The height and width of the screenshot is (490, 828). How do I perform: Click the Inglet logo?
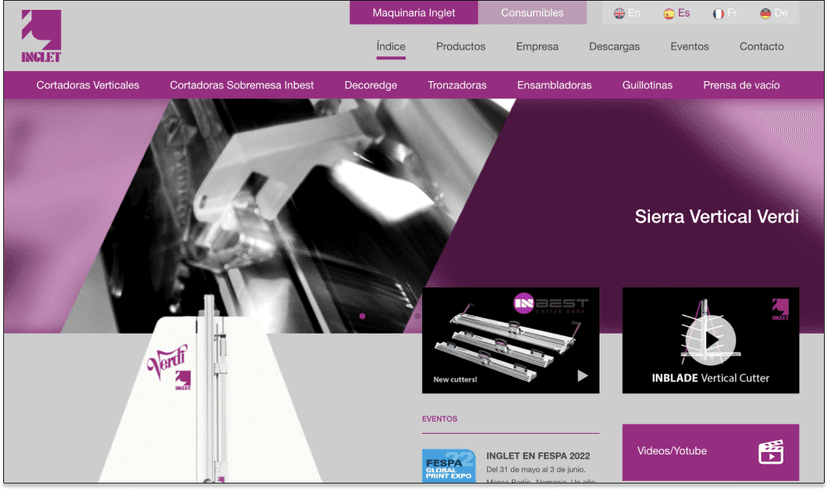pyautogui.click(x=41, y=36)
